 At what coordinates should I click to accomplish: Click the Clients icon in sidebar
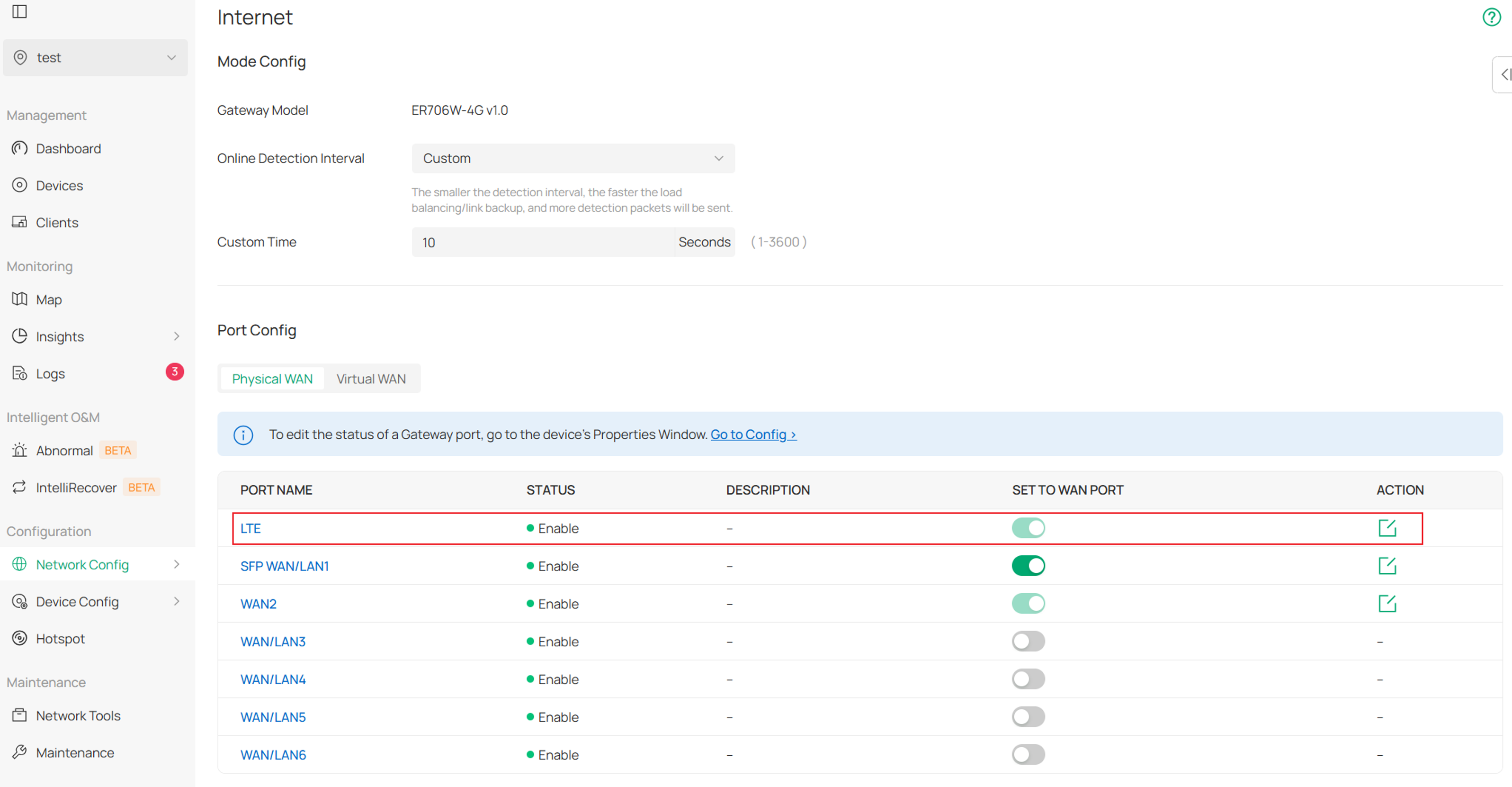19,222
